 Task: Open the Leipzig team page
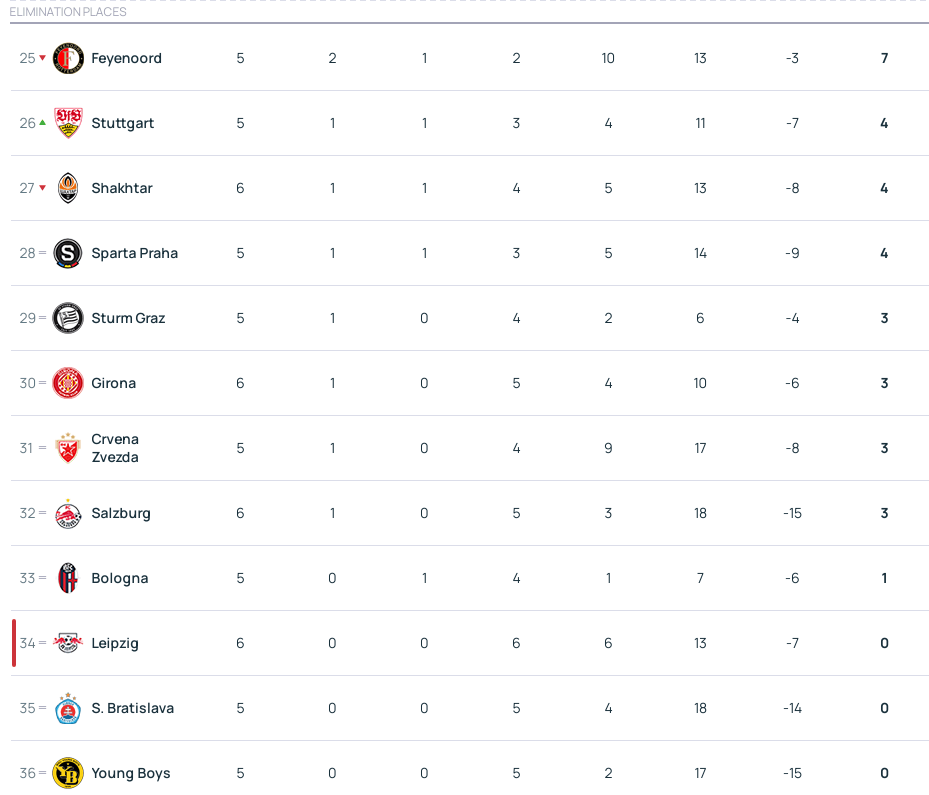pos(115,643)
